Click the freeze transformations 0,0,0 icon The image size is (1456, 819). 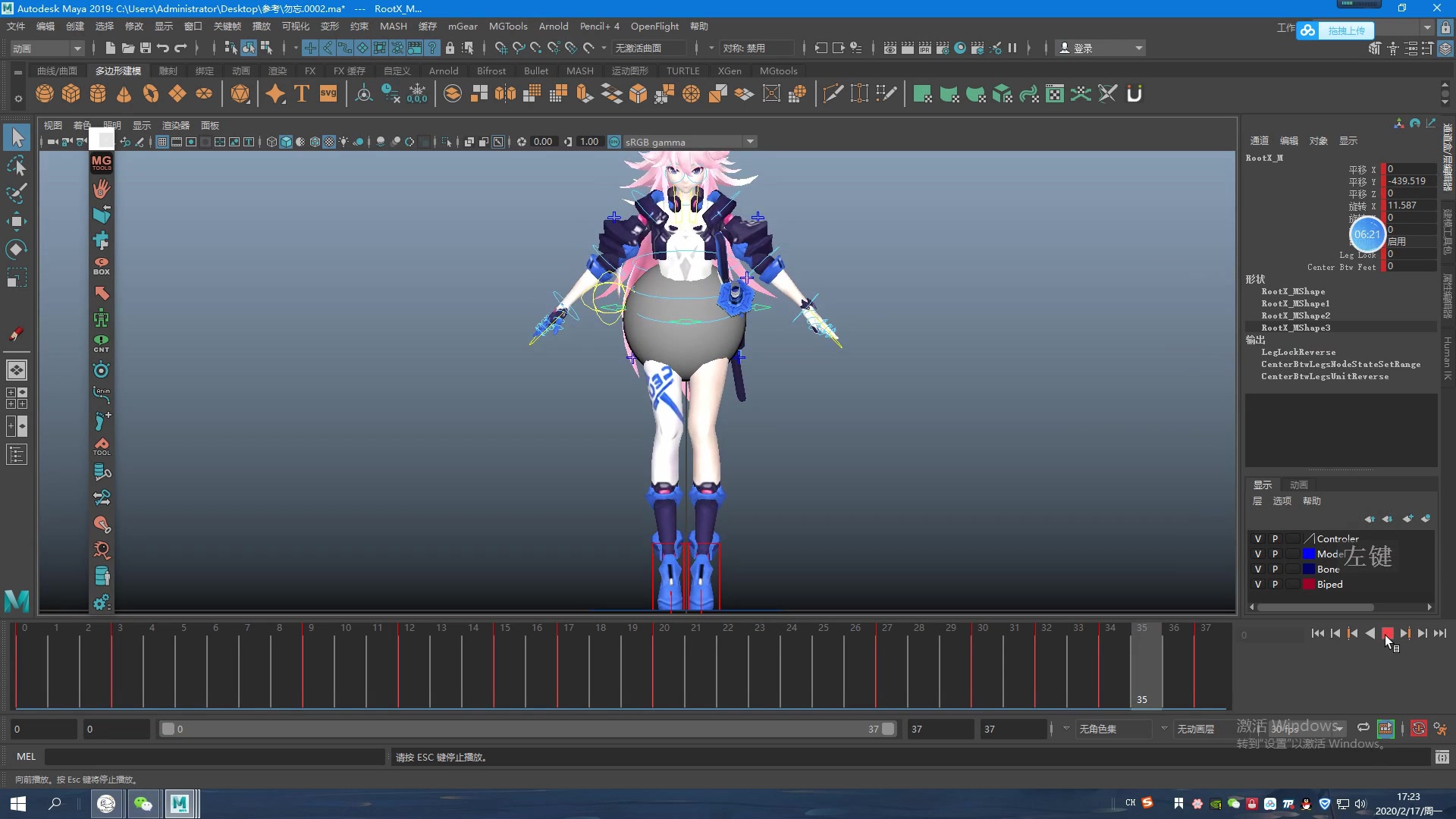(417, 94)
